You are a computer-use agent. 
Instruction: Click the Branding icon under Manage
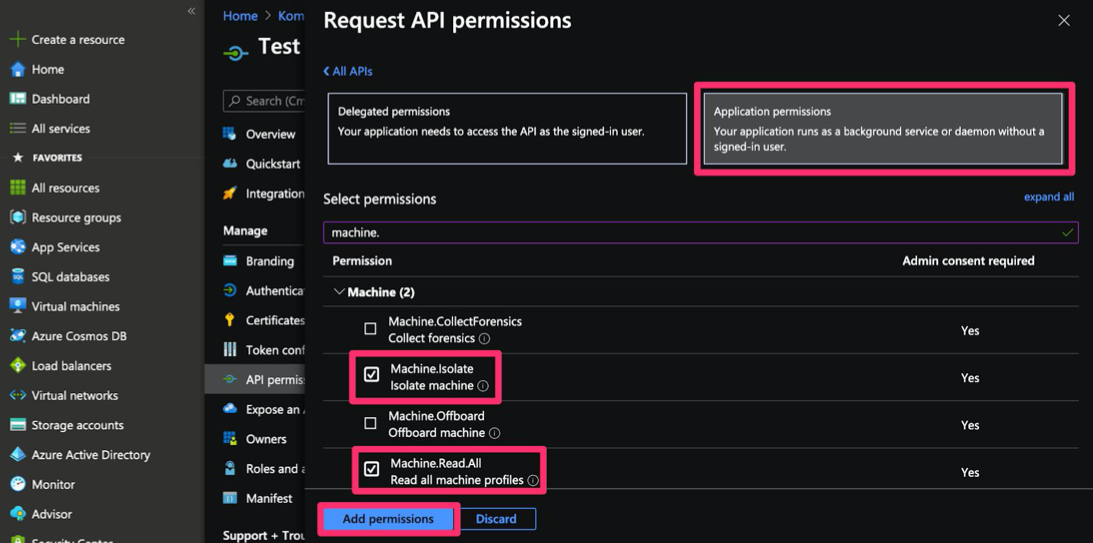(x=230, y=261)
